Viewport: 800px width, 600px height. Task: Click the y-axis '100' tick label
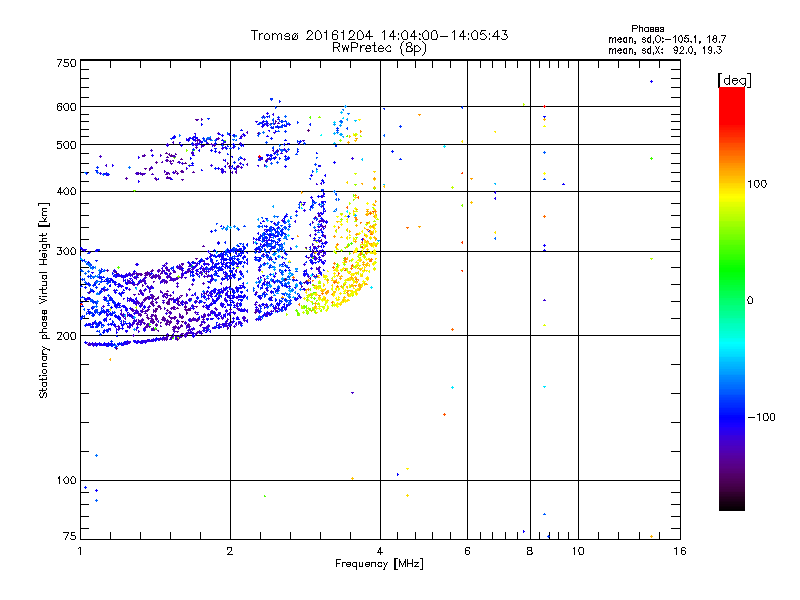66,480
